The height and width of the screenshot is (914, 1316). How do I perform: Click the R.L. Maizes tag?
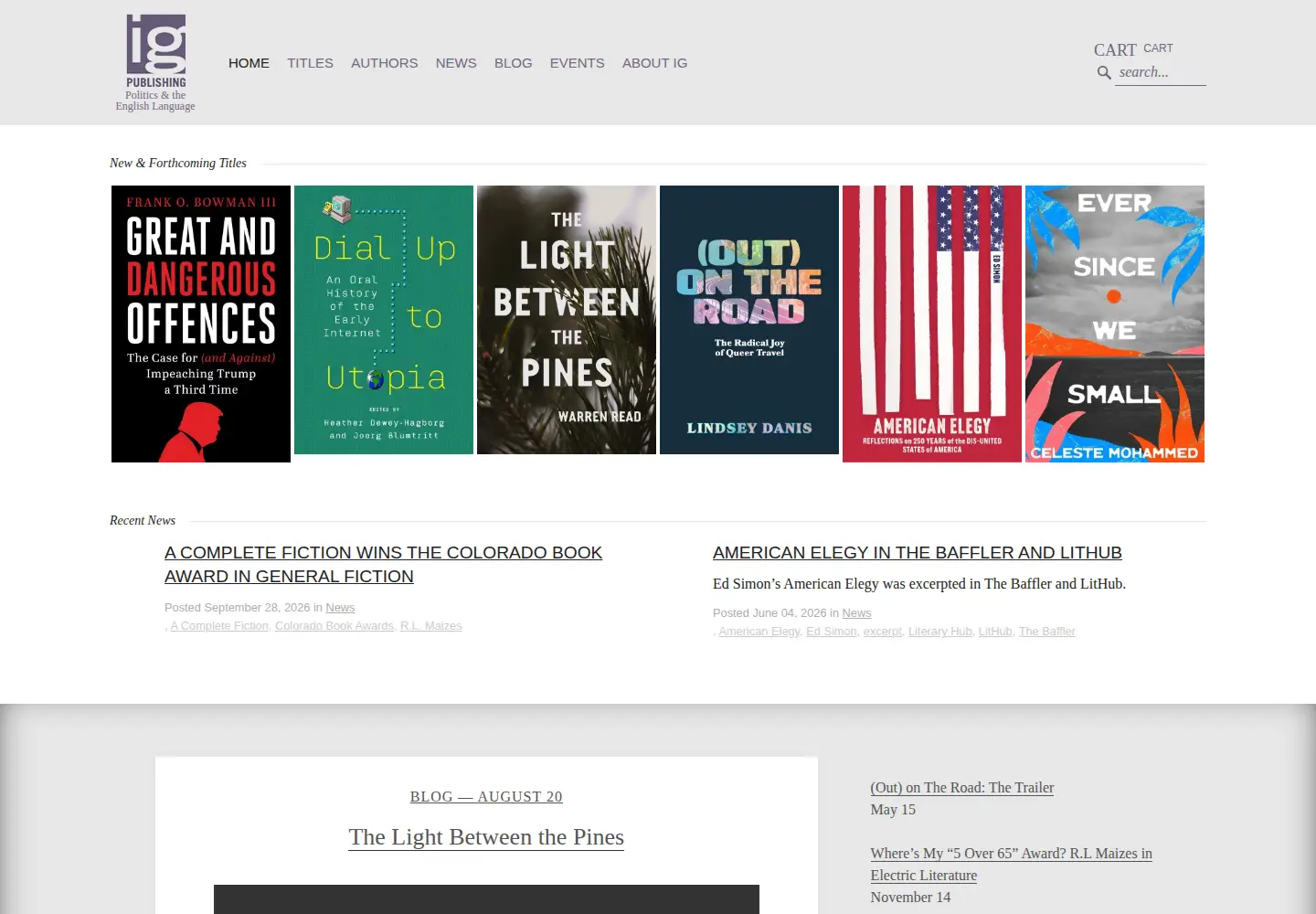click(x=431, y=626)
